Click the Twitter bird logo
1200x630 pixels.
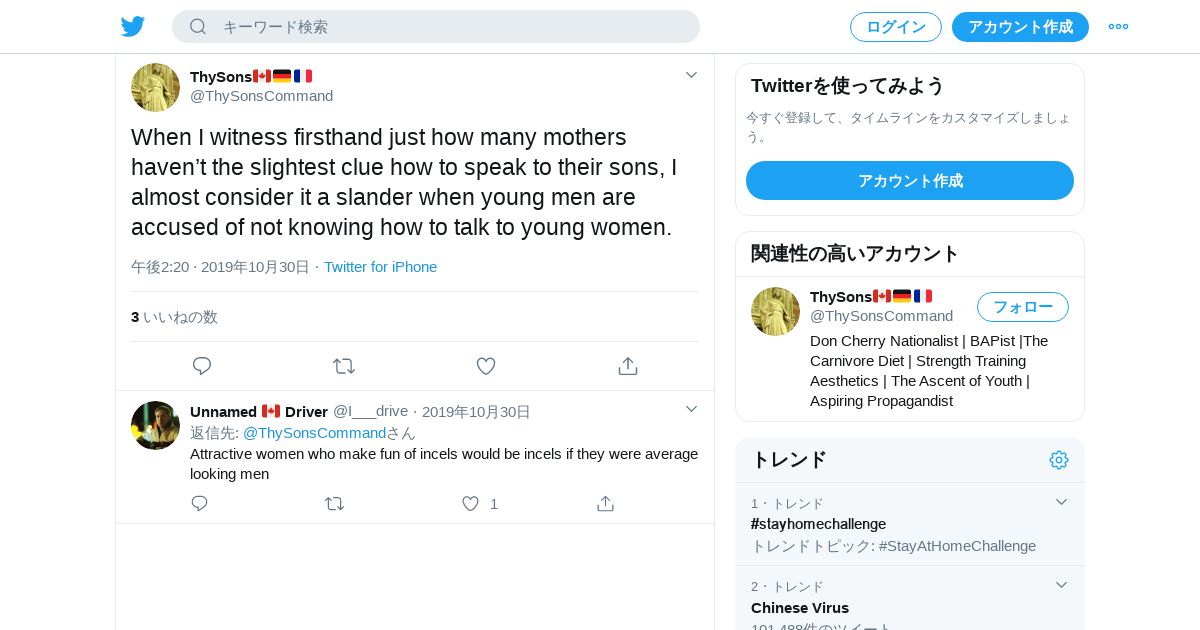(133, 27)
